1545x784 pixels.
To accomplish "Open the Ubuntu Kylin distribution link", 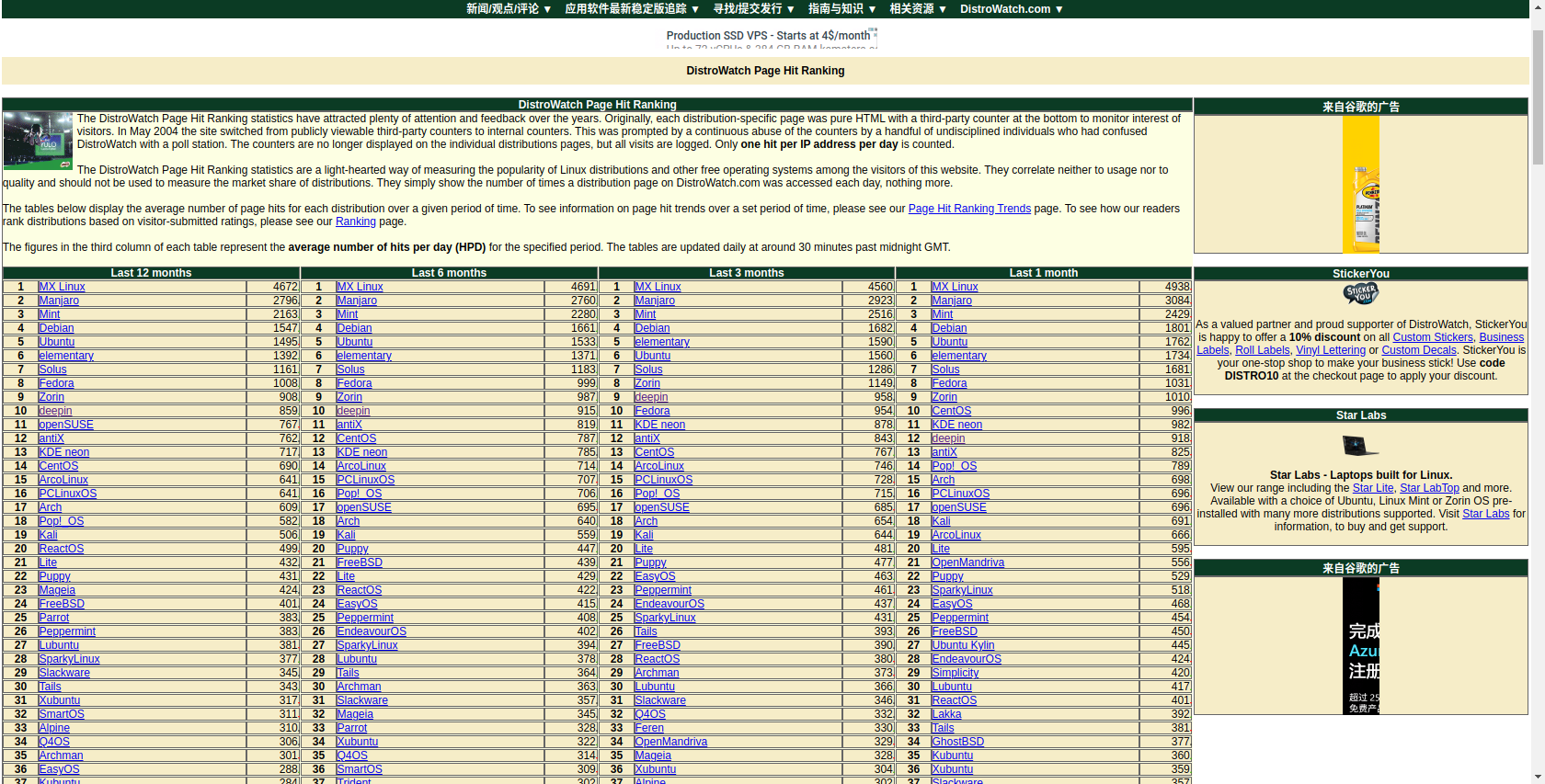I will (962, 645).
